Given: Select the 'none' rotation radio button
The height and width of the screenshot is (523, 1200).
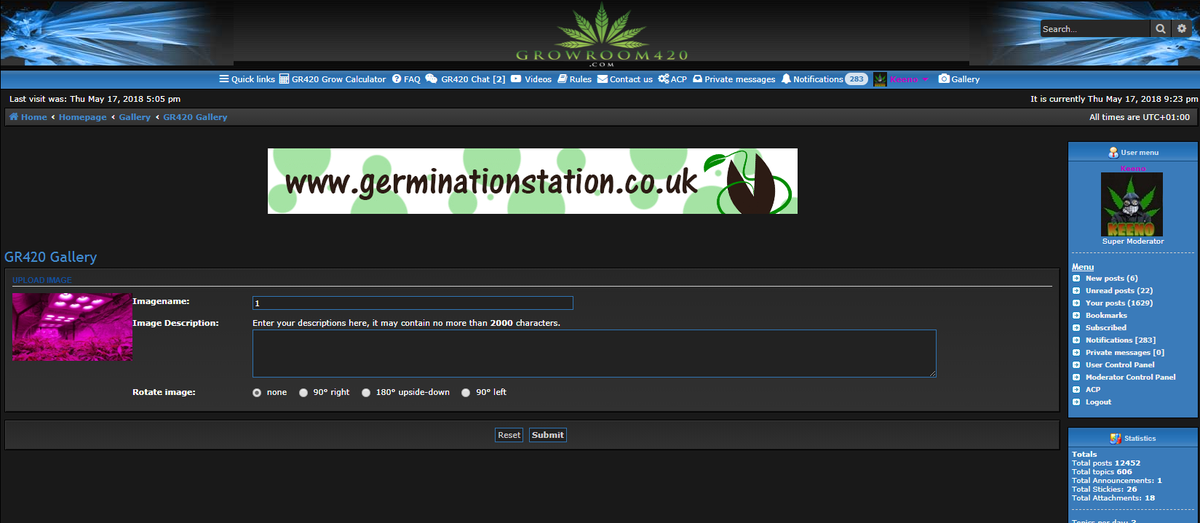Looking at the screenshot, I should click(x=257, y=393).
